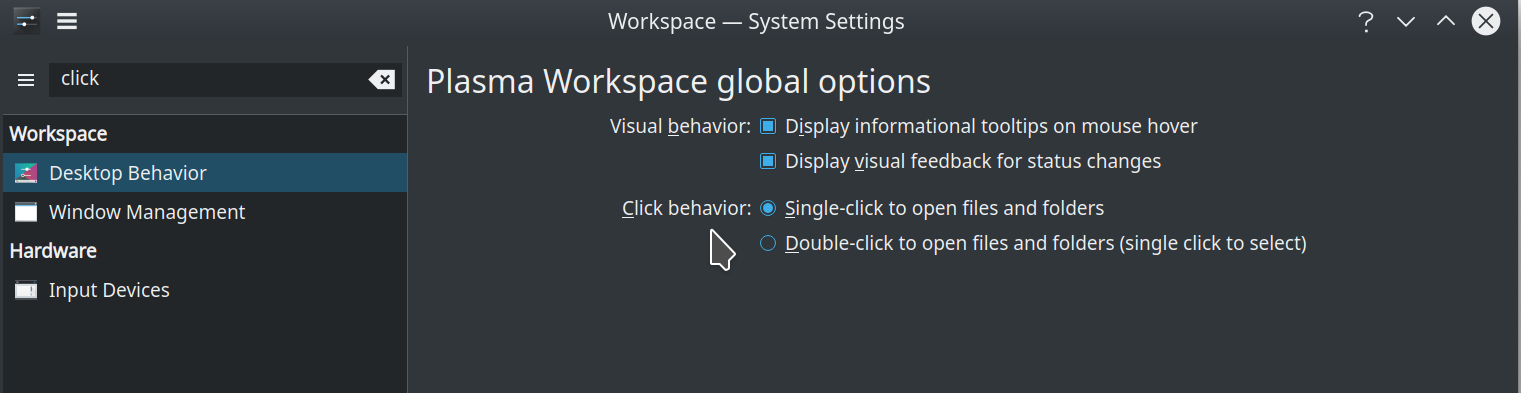
Task: Select Double-click to open files option
Action: [x=768, y=243]
